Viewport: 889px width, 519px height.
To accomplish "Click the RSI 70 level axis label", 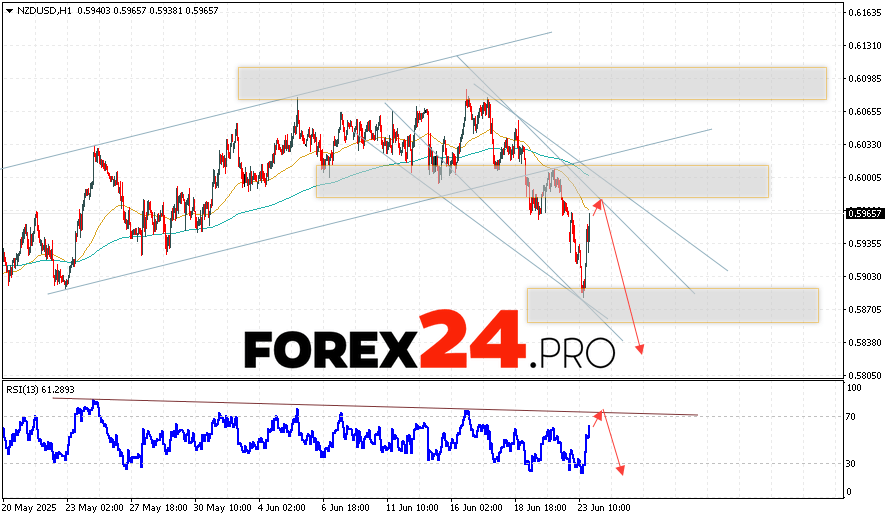I will coord(851,416).
